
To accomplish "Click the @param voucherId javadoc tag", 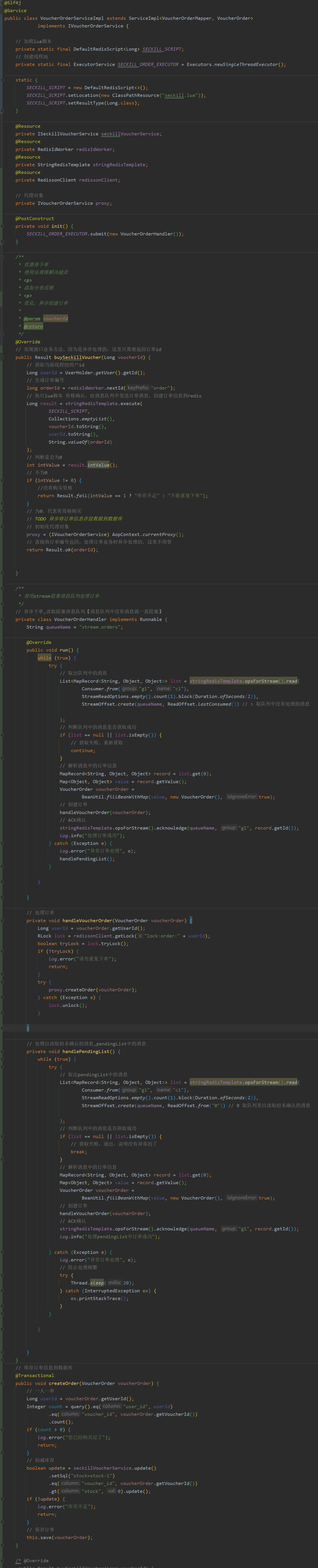I will click(46, 319).
